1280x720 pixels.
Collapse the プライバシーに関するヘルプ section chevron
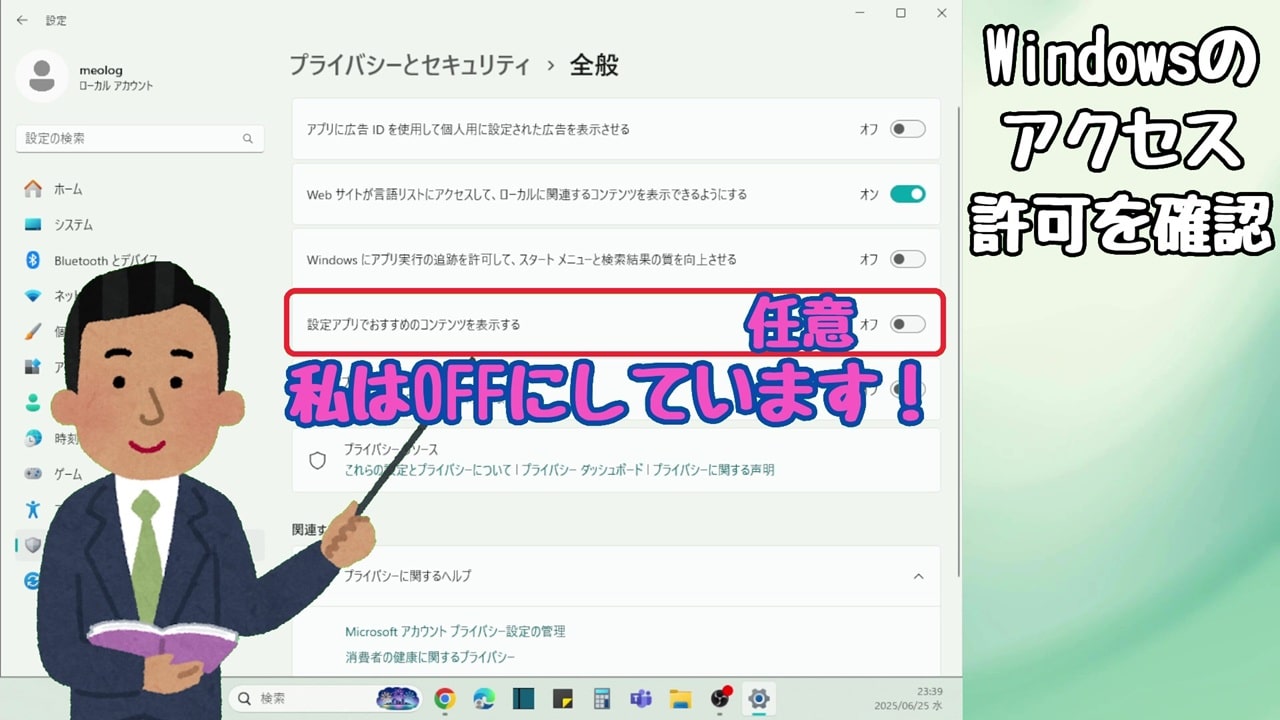click(x=919, y=576)
